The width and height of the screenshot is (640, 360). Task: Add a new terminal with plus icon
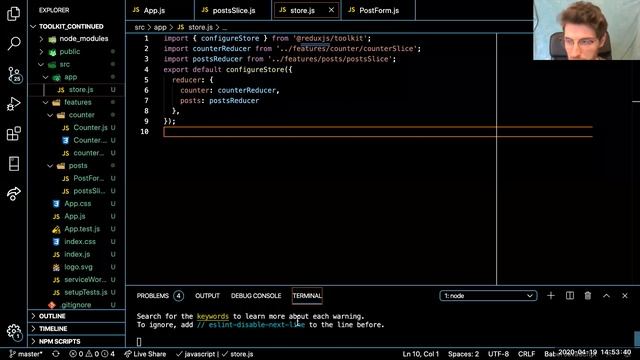(551, 296)
